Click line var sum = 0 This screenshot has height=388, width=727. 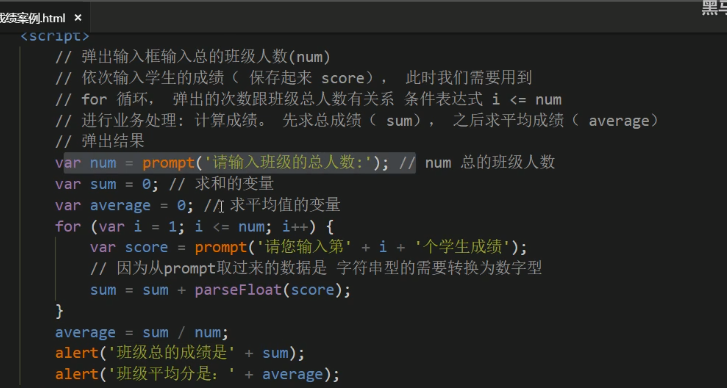tap(107, 184)
